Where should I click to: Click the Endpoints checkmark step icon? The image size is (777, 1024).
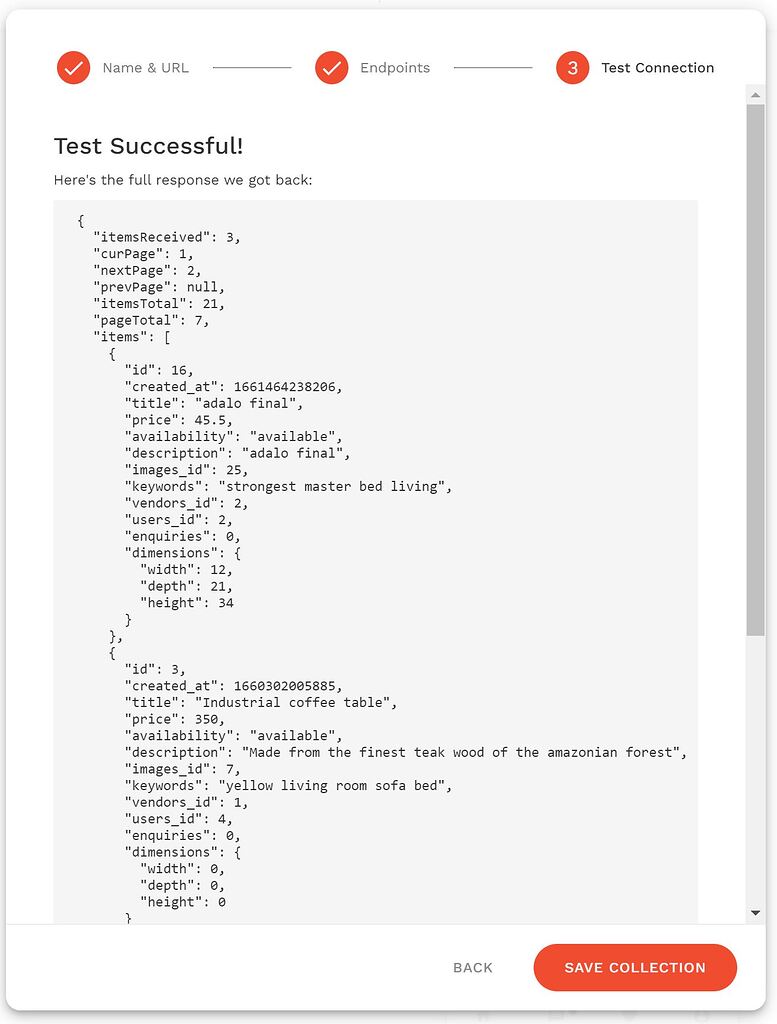(x=332, y=68)
